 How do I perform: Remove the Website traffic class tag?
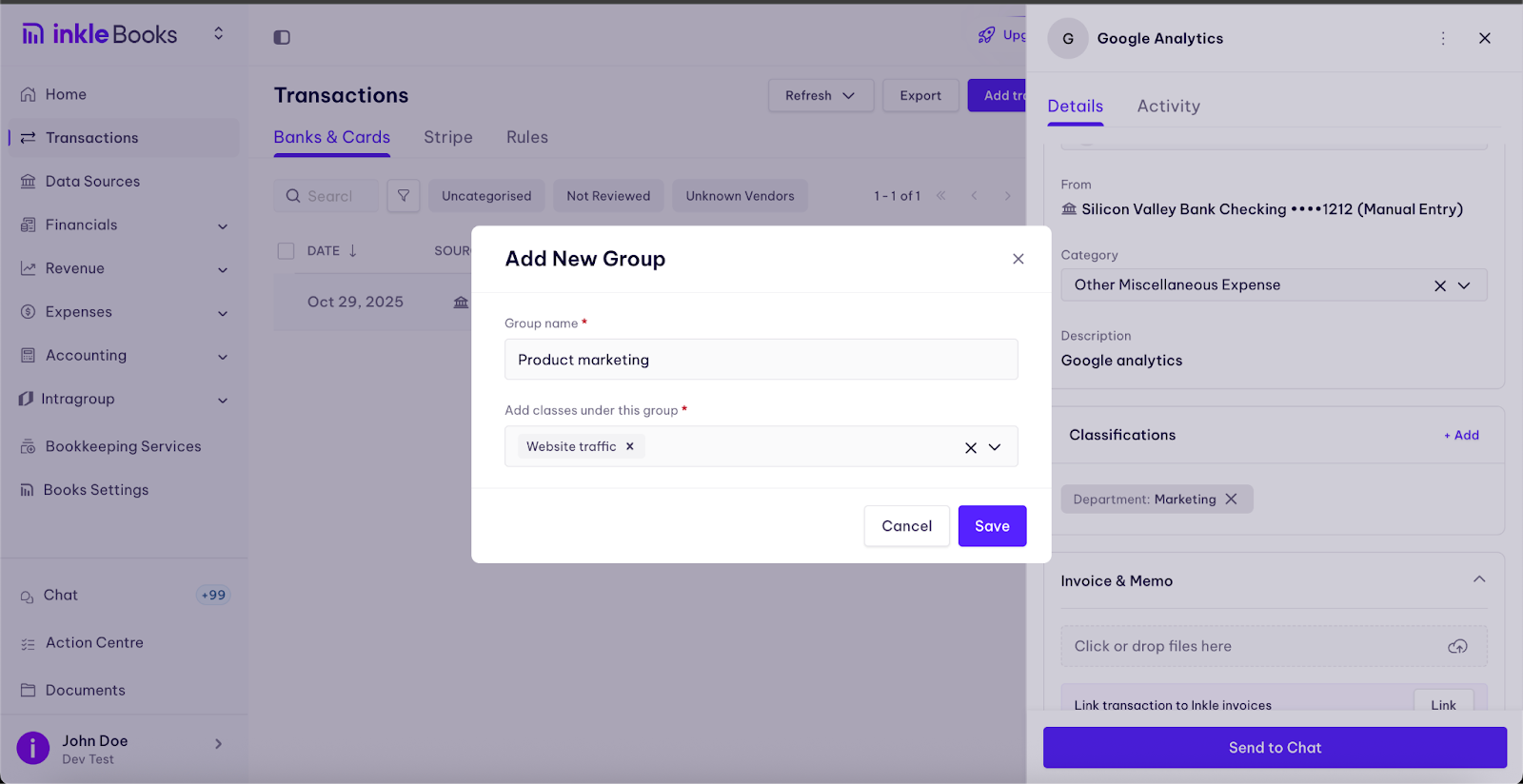(629, 446)
